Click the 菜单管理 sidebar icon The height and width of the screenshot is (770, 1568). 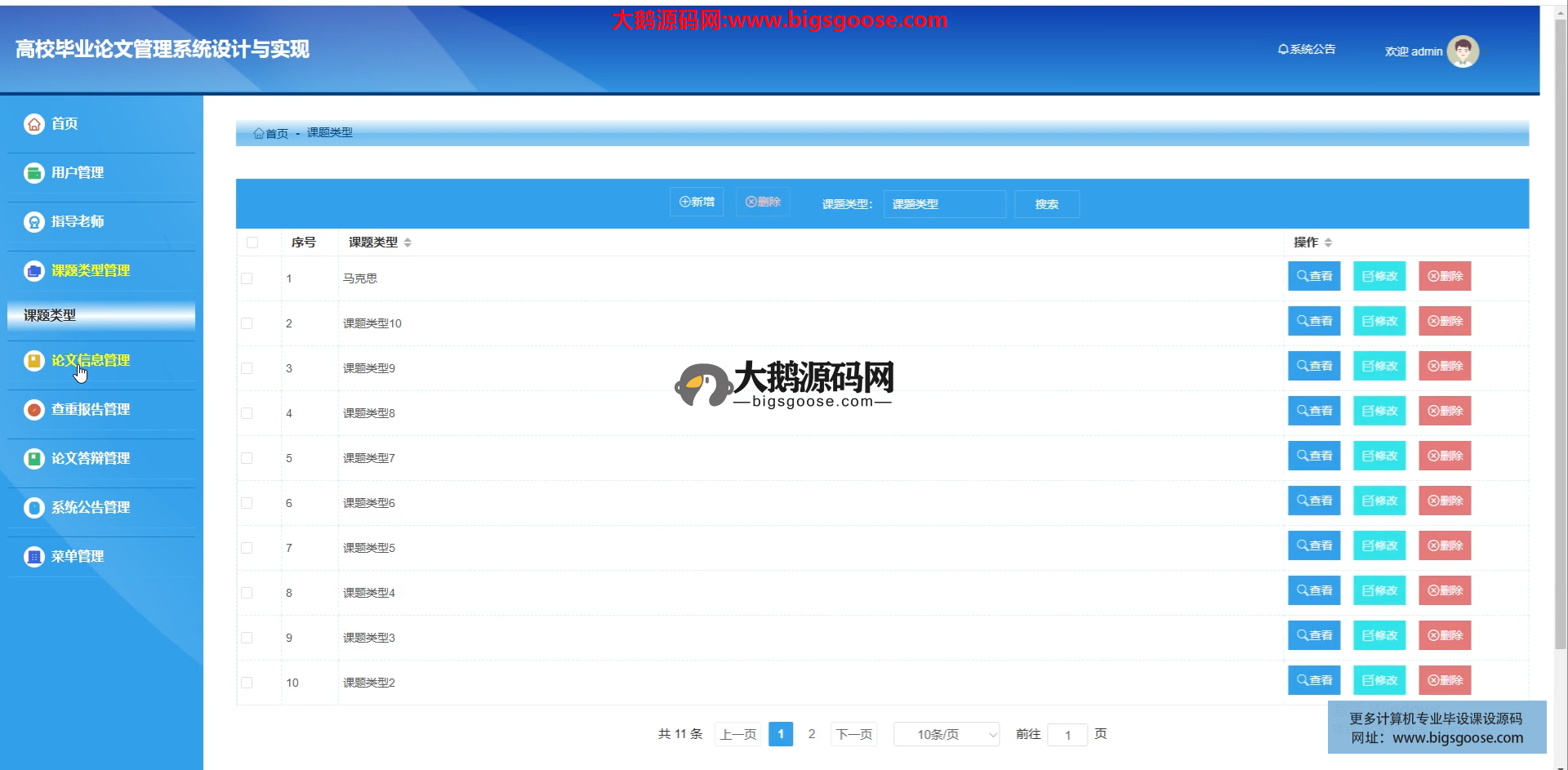(33, 557)
